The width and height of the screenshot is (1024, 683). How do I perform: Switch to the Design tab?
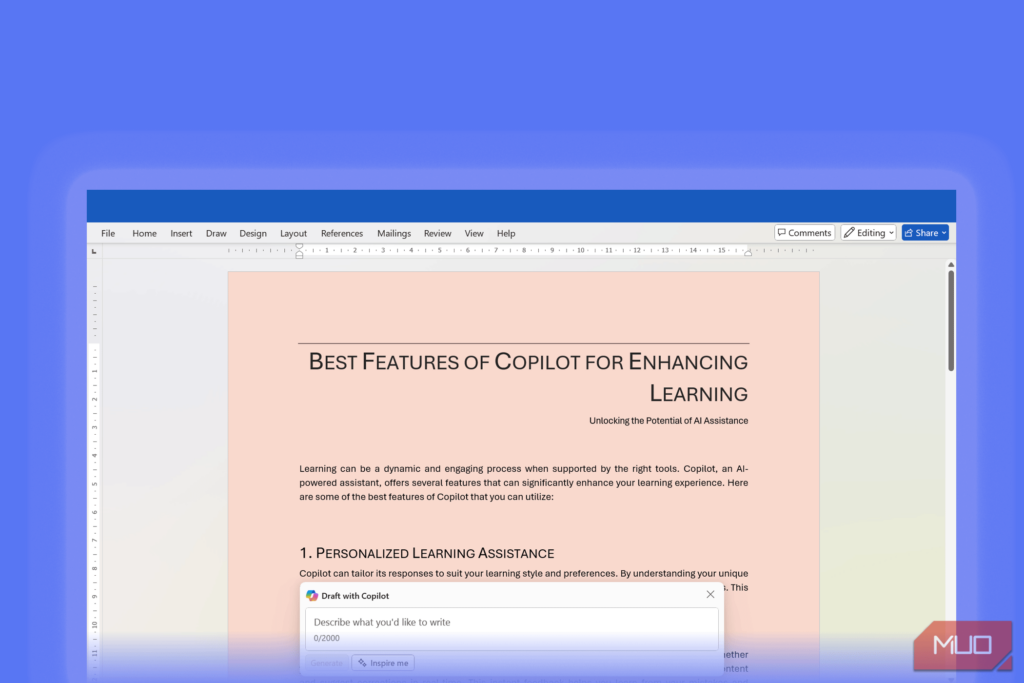coord(253,232)
